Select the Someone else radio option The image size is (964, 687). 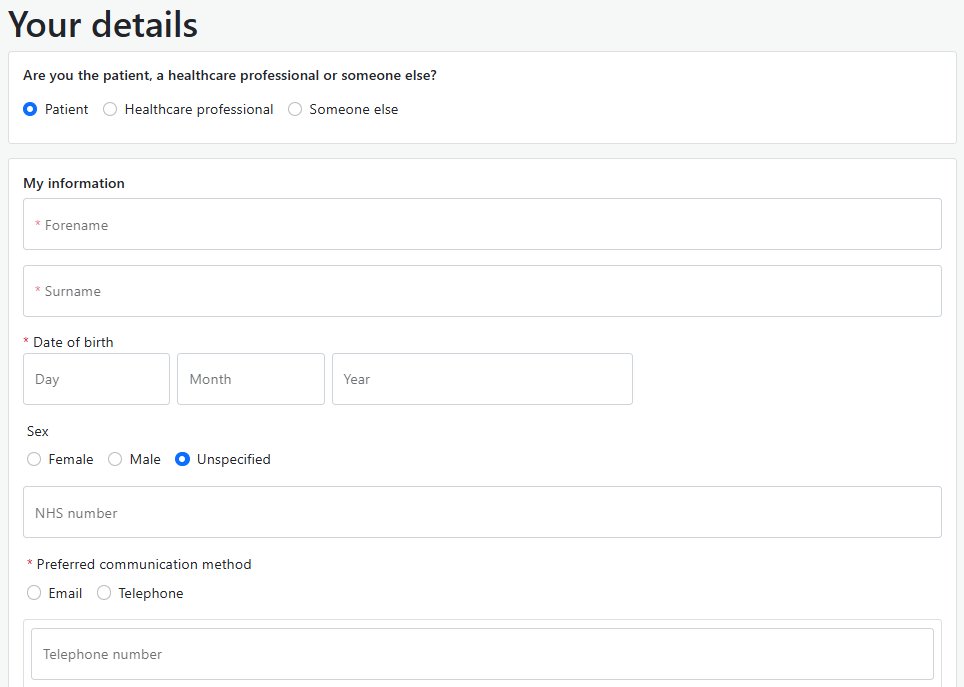295,109
